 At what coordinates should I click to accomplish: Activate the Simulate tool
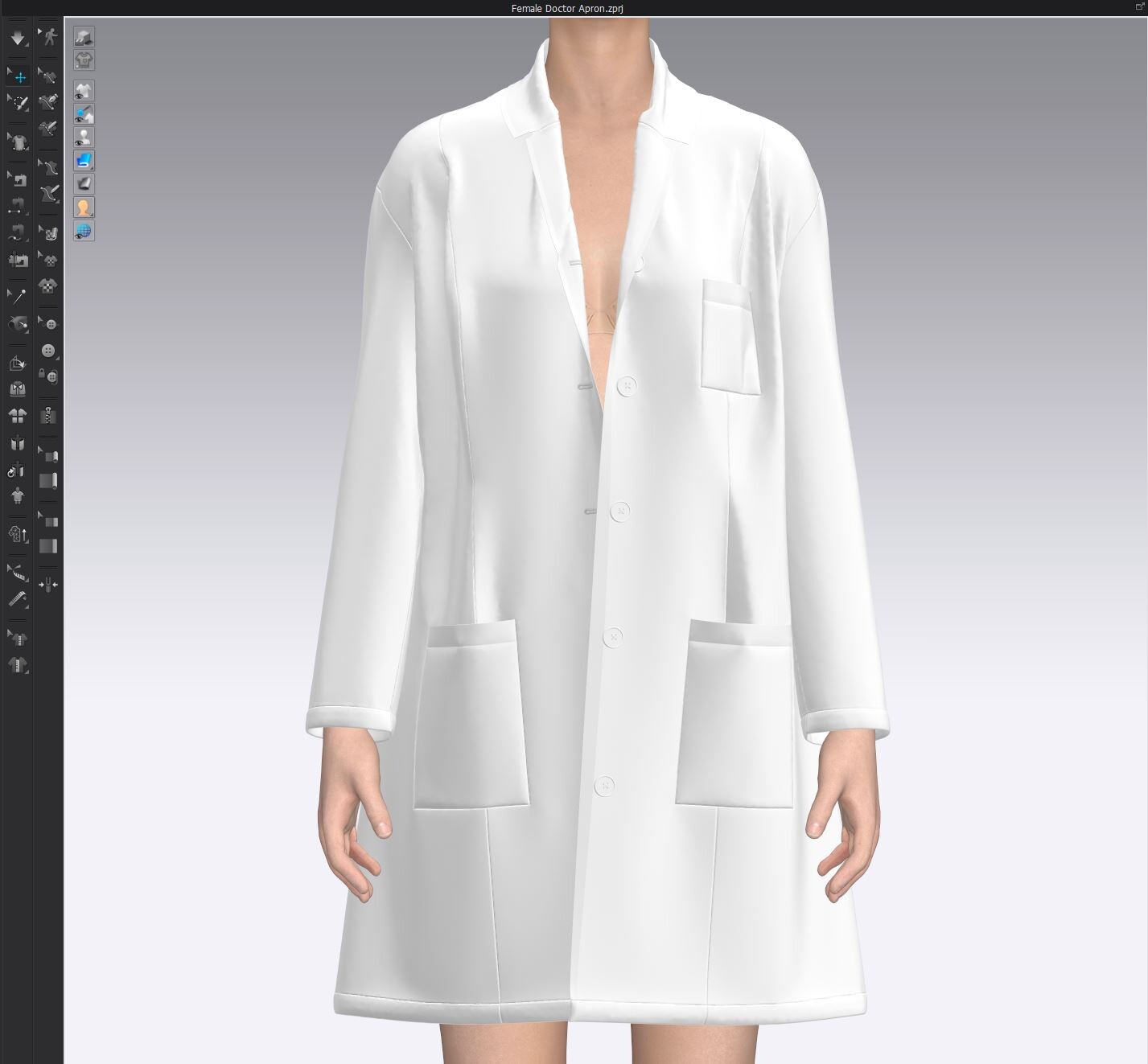point(18,39)
